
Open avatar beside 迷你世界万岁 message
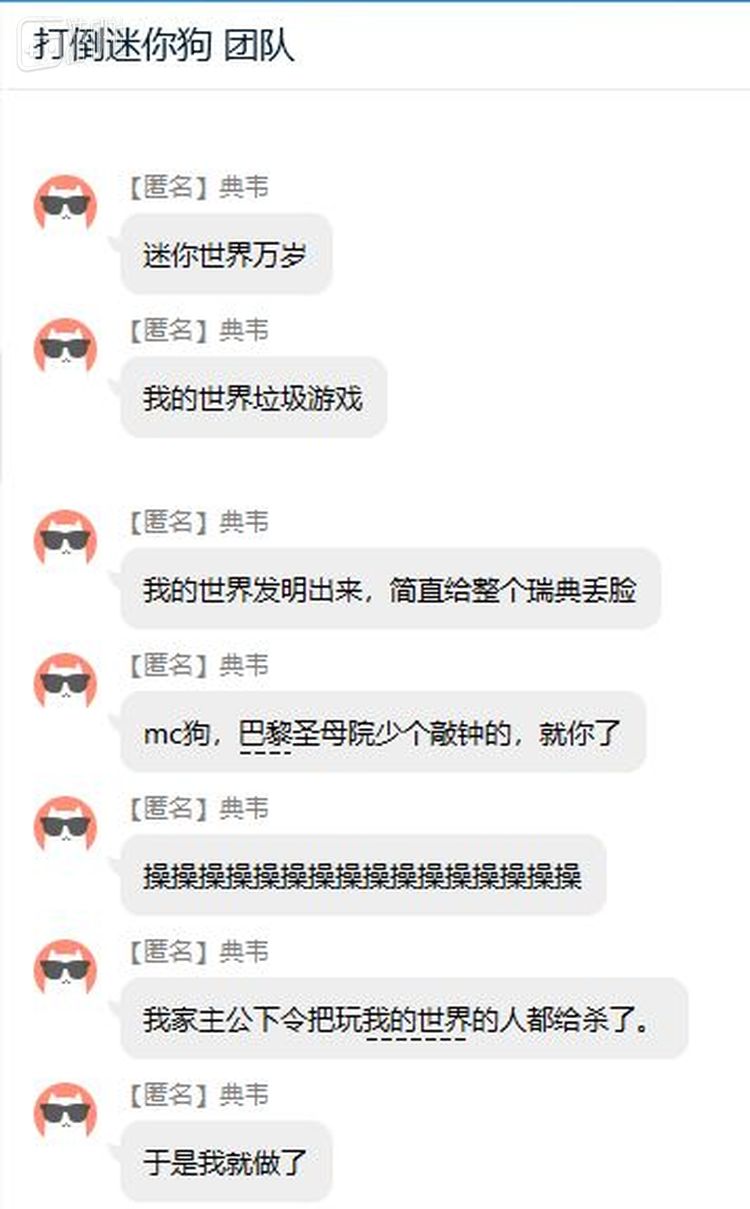click(x=65, y=205)
